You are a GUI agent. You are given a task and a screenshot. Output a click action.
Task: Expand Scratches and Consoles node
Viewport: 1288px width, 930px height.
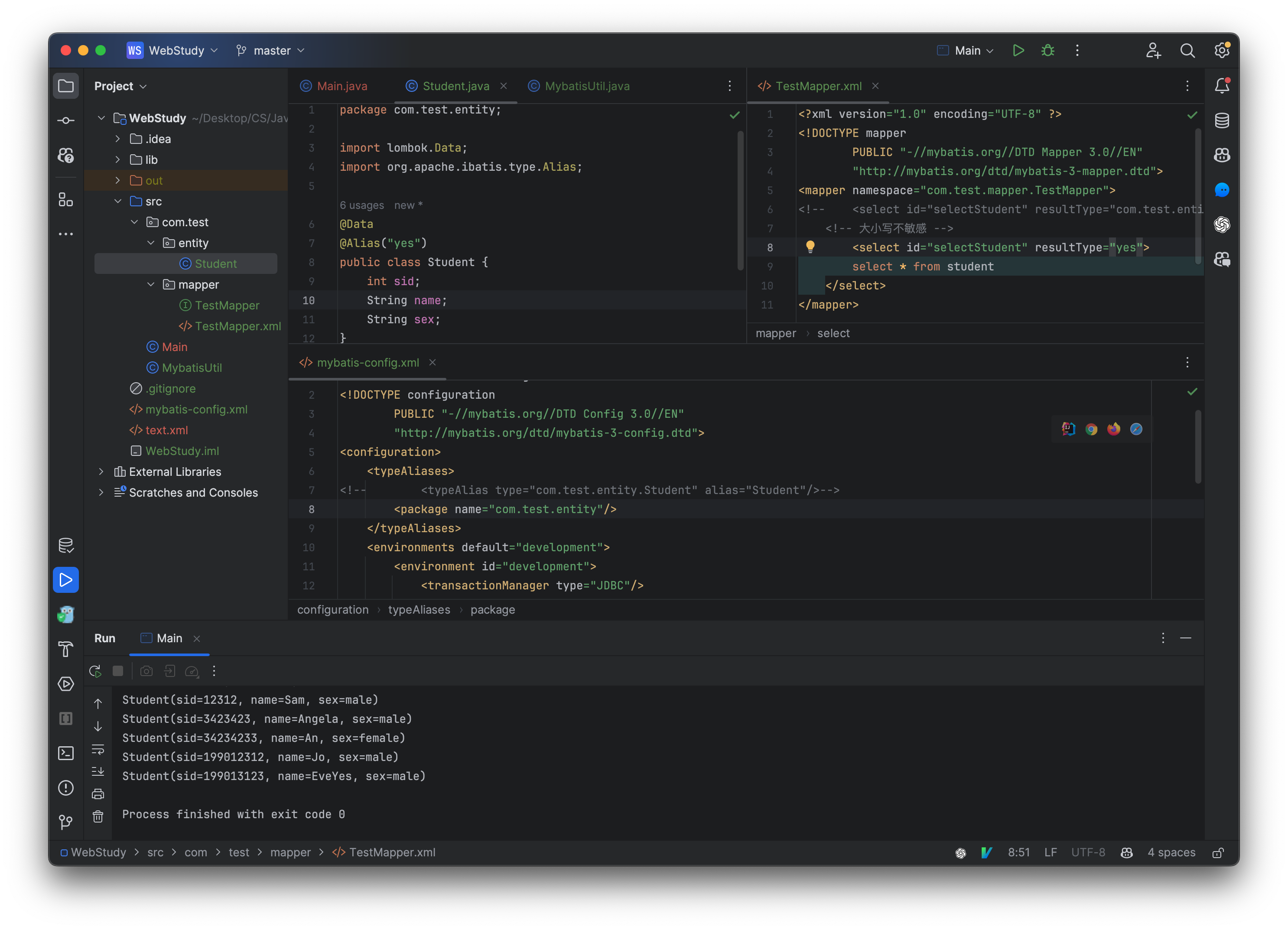[101, 493]
